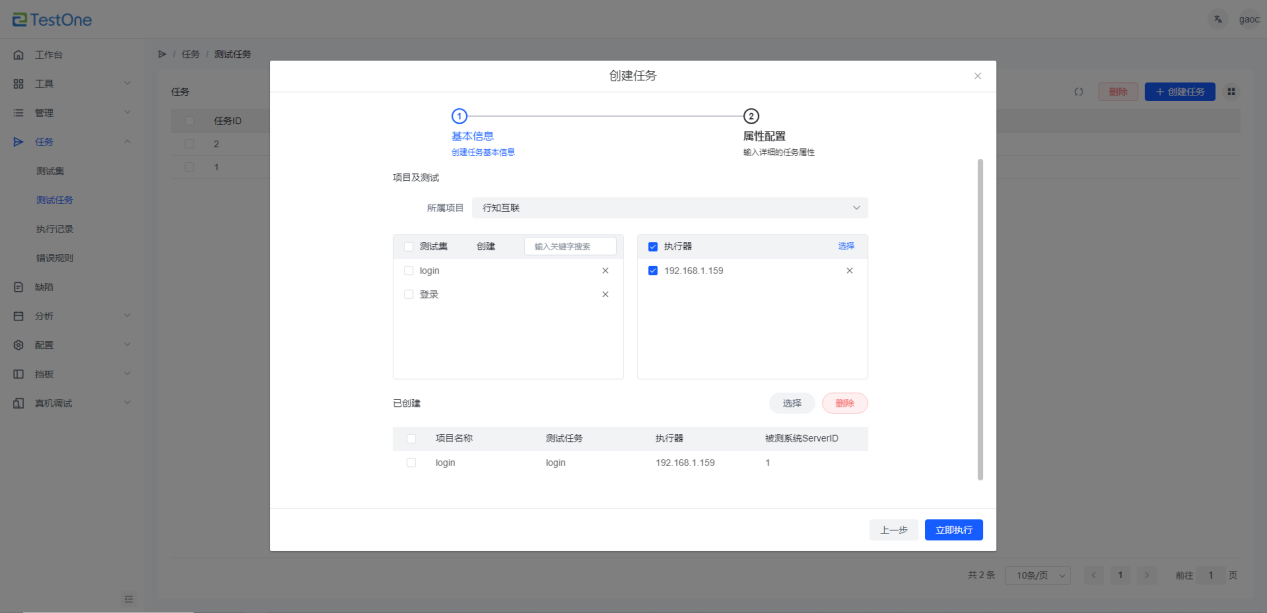Click the 真机调试 device icon in sidebar
This screenshot has height=613, width=1267.
coord(18,403)
